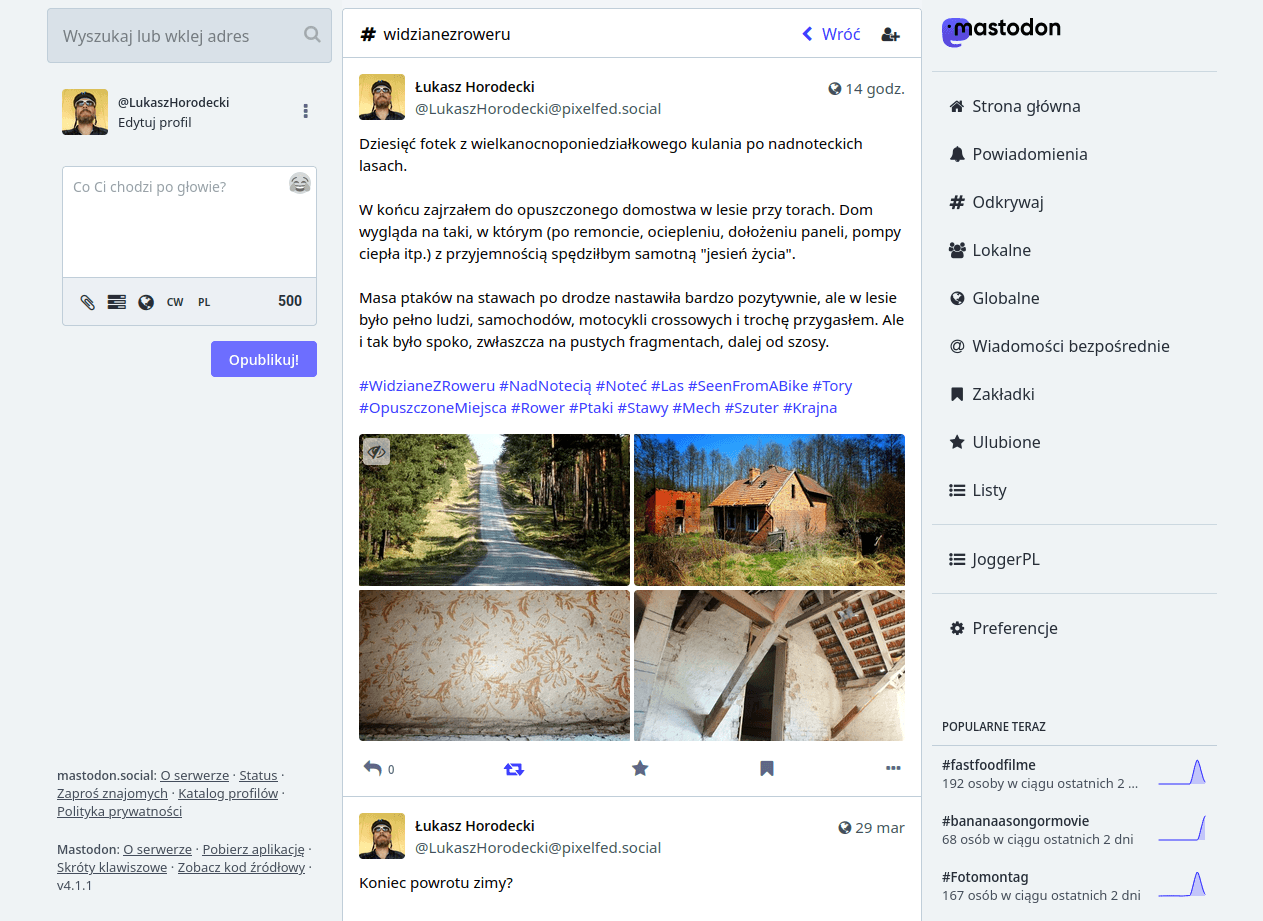Open profile avatar in compose panel
1263x921 pixels.
[x=85, y=112]
